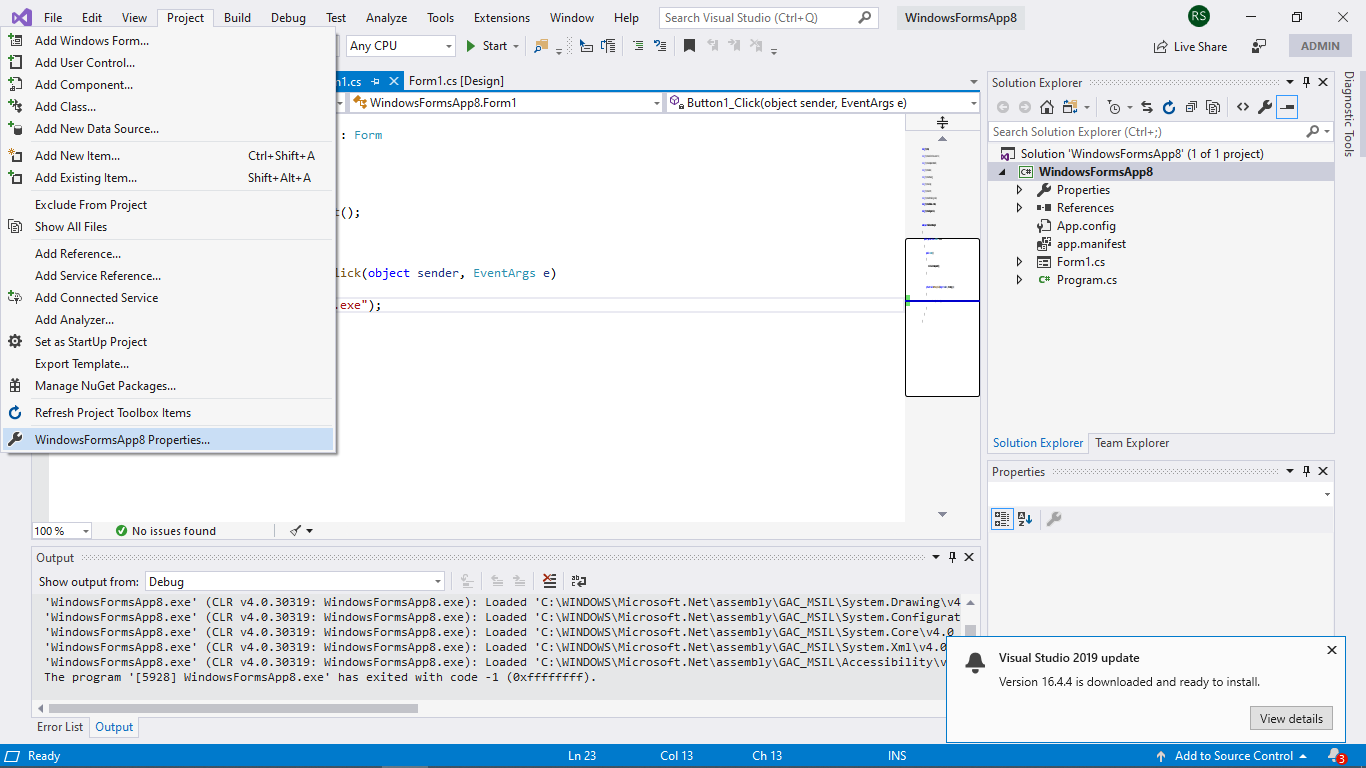The width and height of the screenshot is (1366, 768).
Task: Open the Build menu
Action: (x=237, y=17)
